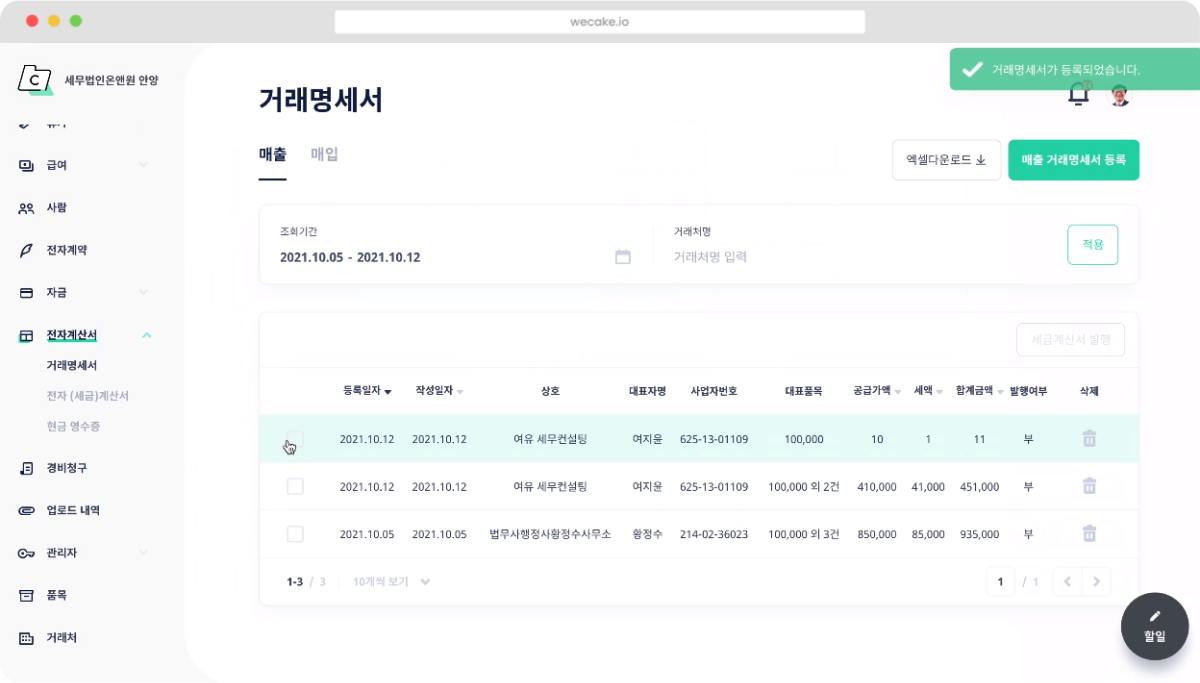Open the calendar date picker icon

pos(622,257)
